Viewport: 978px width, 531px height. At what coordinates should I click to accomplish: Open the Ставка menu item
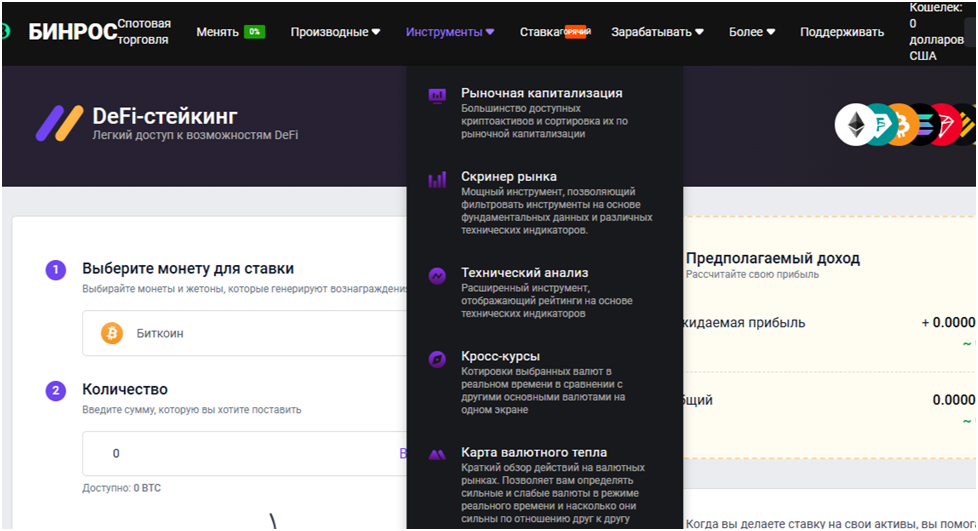tap(541, 32)
